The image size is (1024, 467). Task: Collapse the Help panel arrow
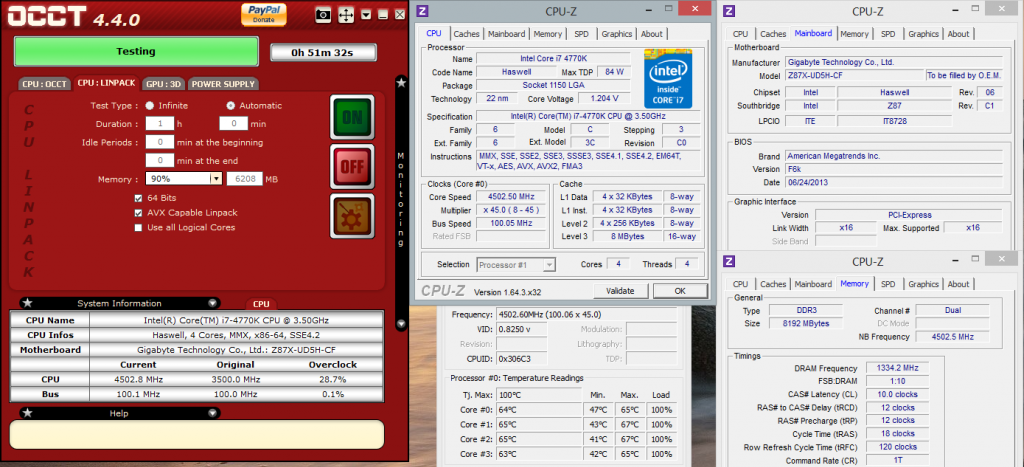tap(212, 413)
